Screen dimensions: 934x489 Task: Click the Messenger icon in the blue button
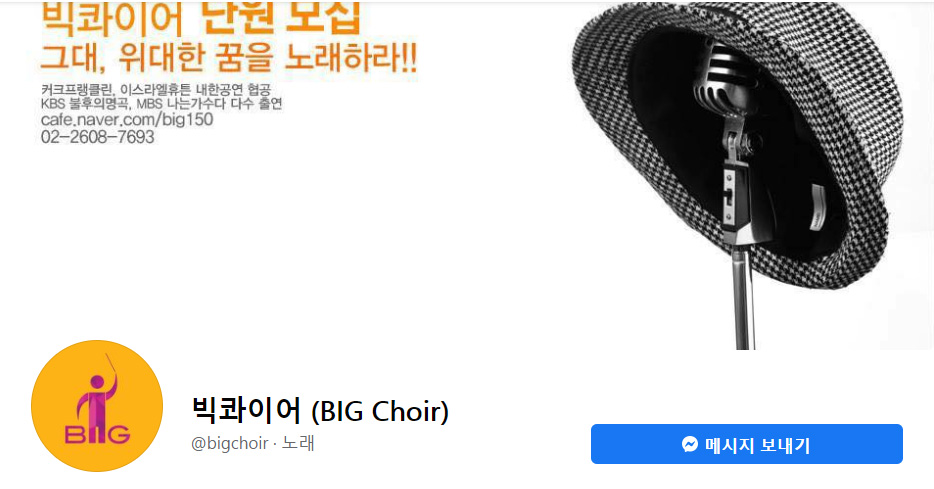[x=690, y=444]
